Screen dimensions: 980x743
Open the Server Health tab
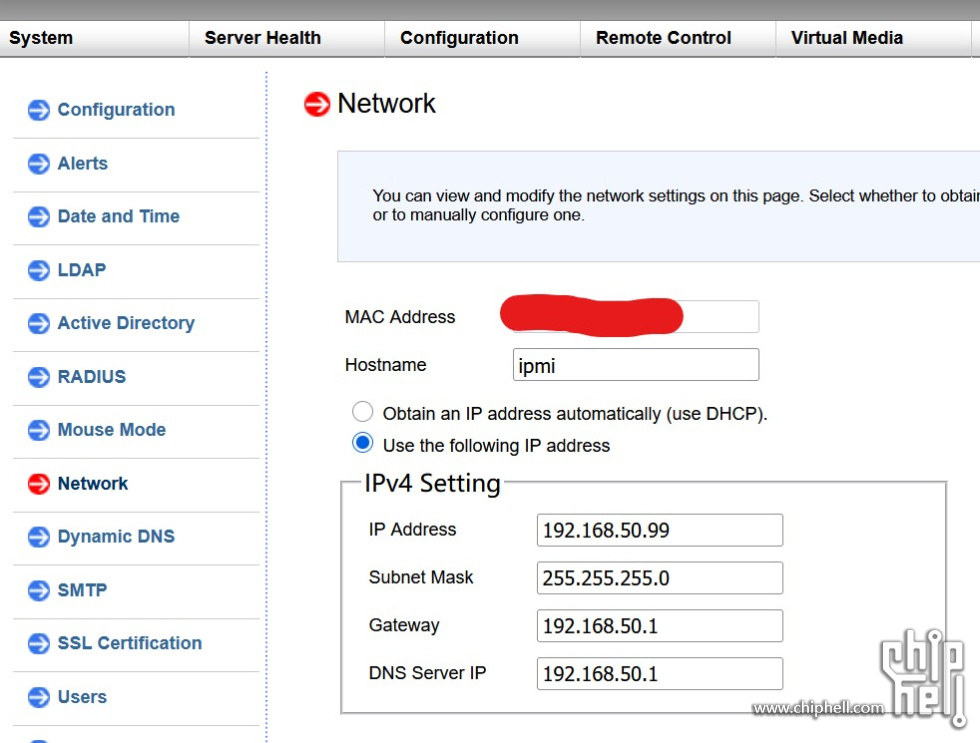pos(262,38)
